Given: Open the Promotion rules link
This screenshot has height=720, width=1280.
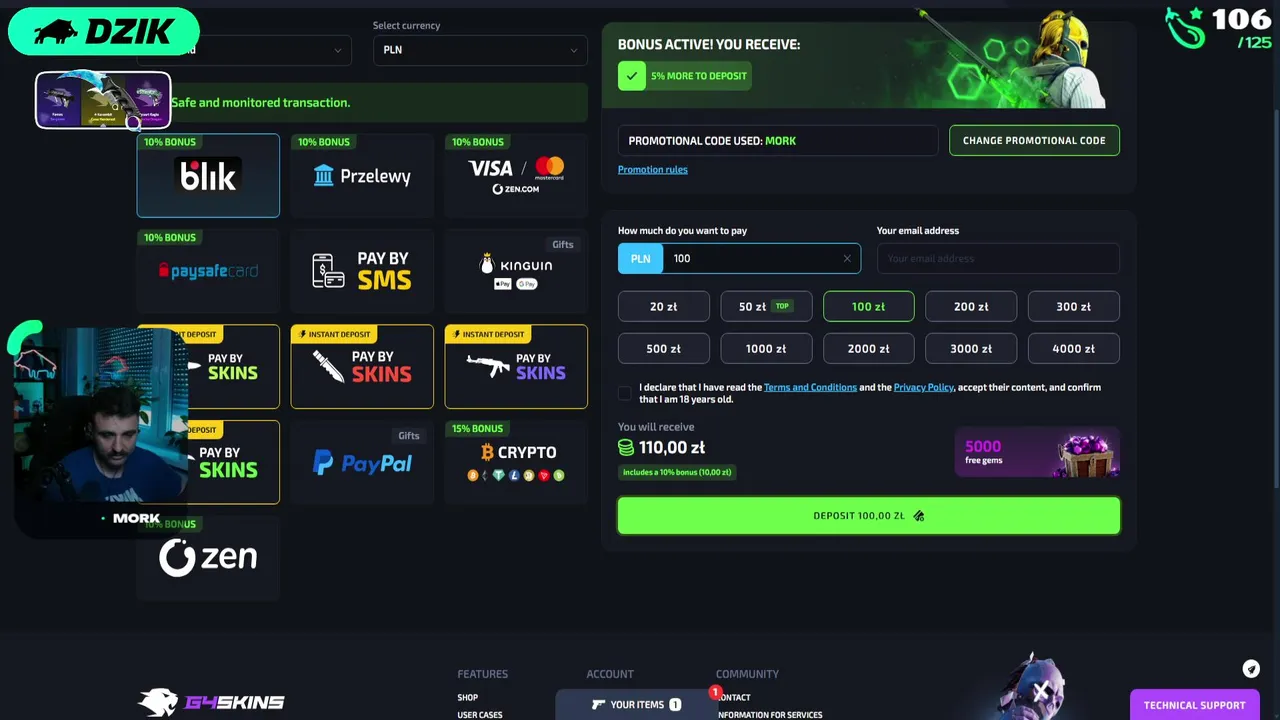Looking at the screenshot, I should coord(653,170).
